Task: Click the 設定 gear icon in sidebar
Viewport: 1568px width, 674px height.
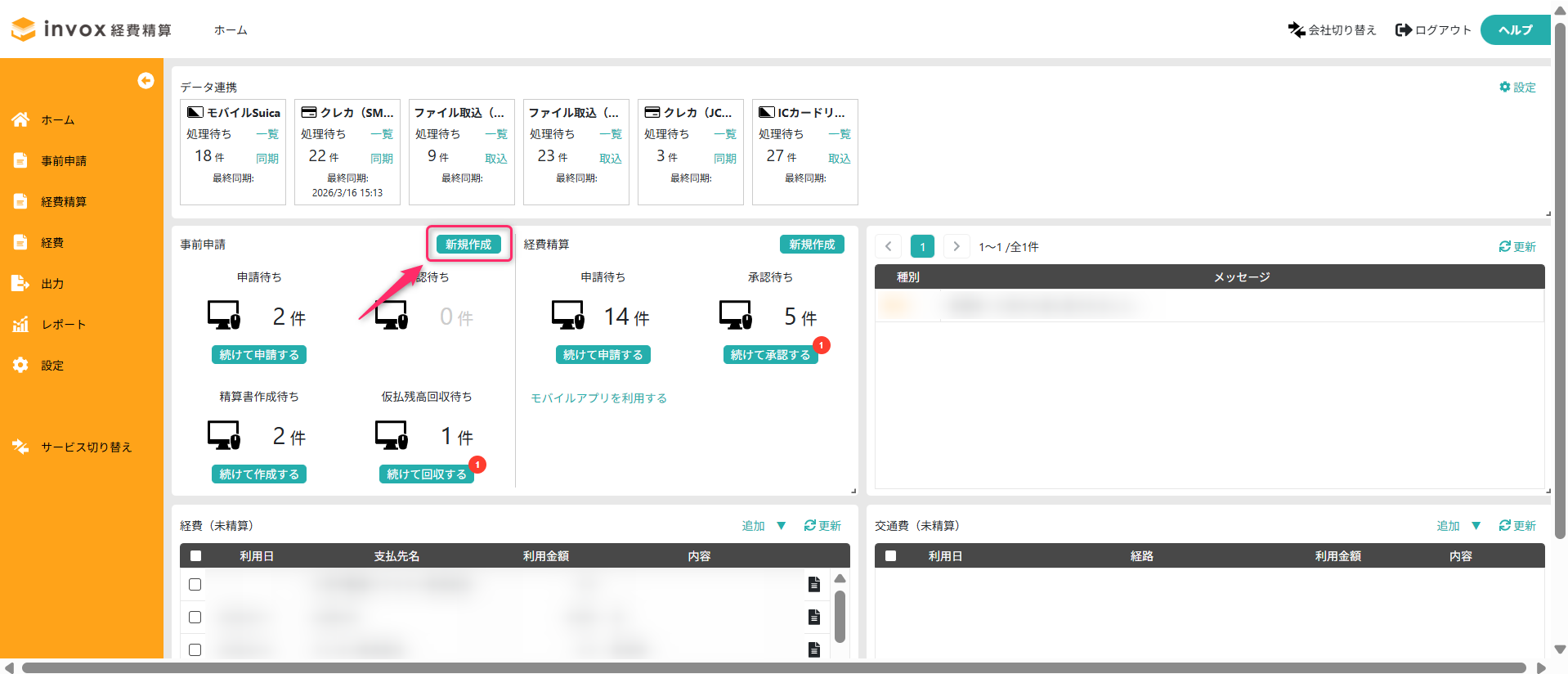Action: (20, 366)
